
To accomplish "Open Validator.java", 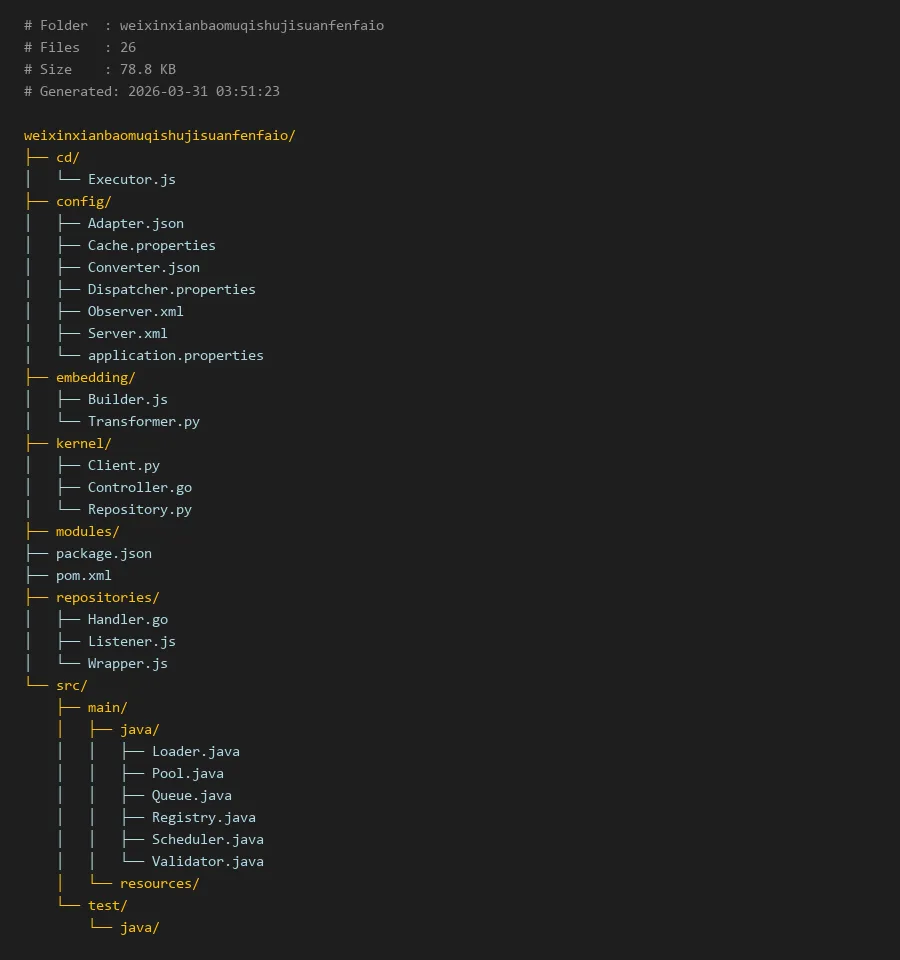I will pos(208,861).
